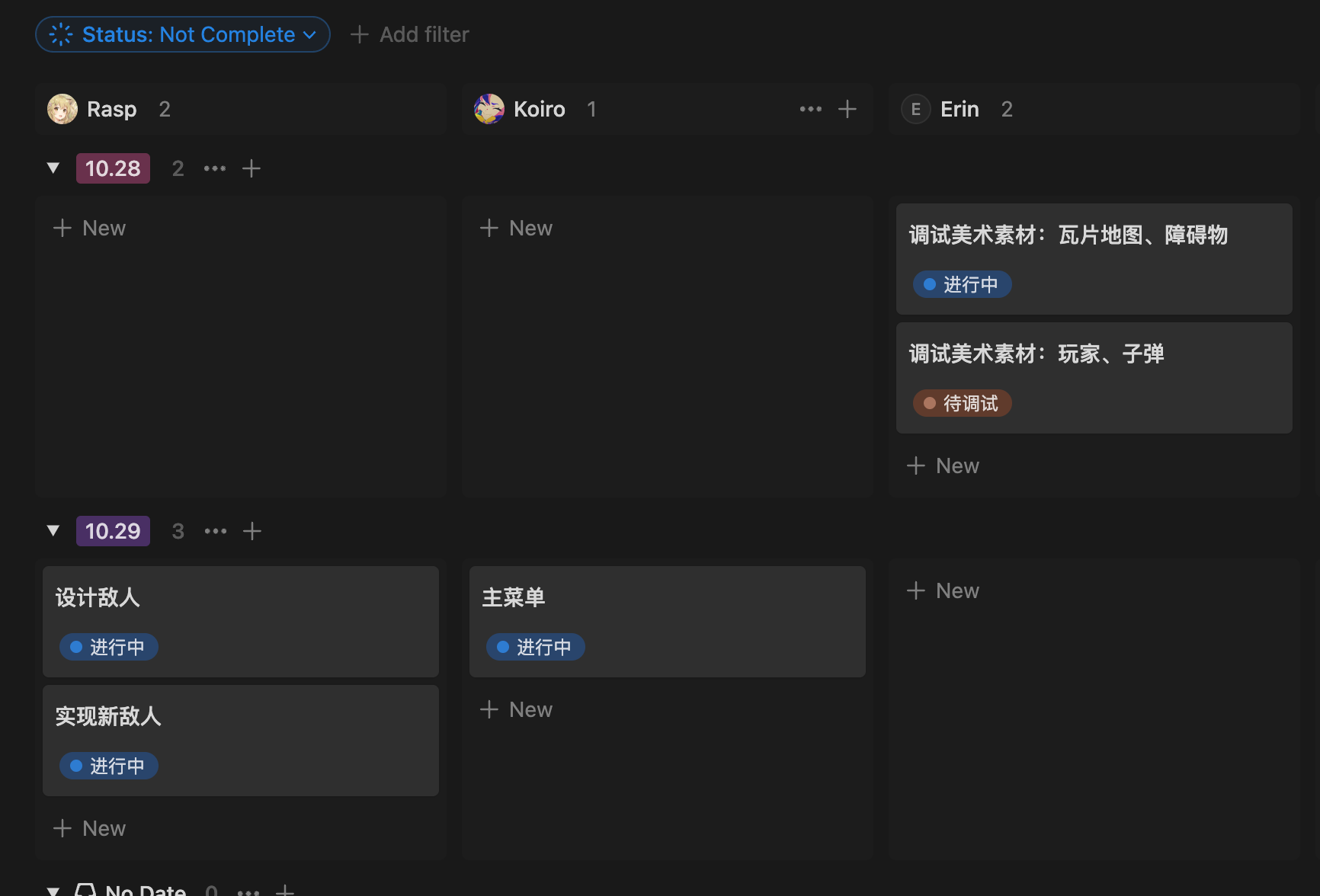
Task: Click Erin's initial avatar icon
Action: point(915,109)
